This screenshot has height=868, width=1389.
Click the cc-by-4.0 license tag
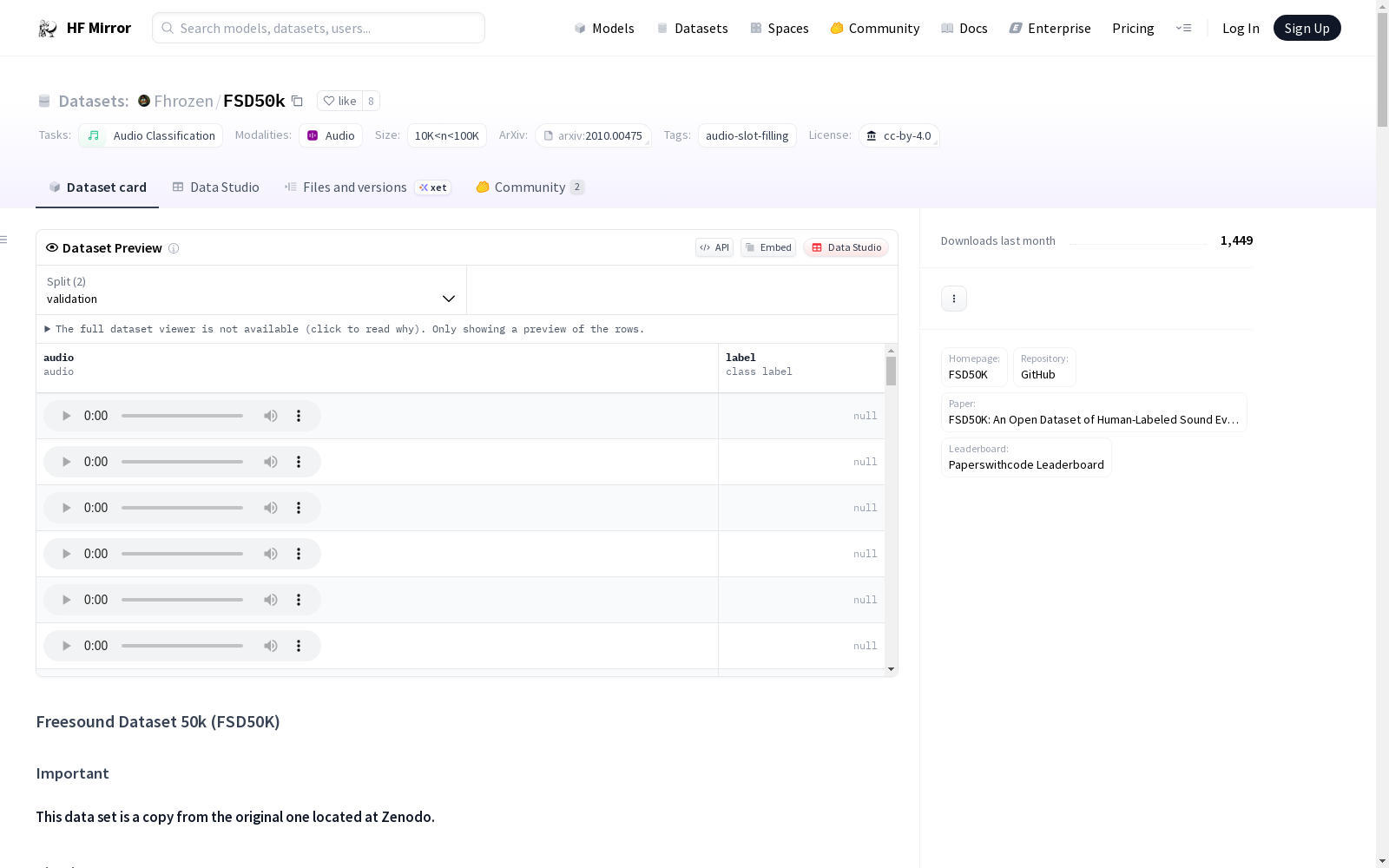899,135
